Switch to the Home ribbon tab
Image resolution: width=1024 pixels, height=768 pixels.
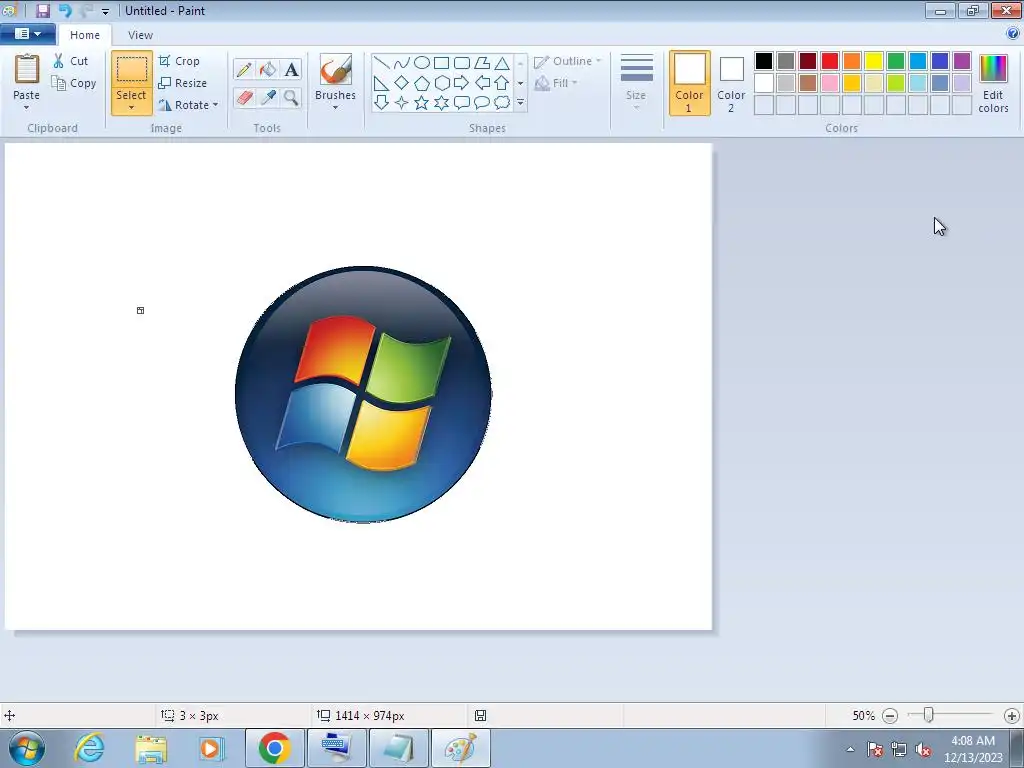click(85, 35)
